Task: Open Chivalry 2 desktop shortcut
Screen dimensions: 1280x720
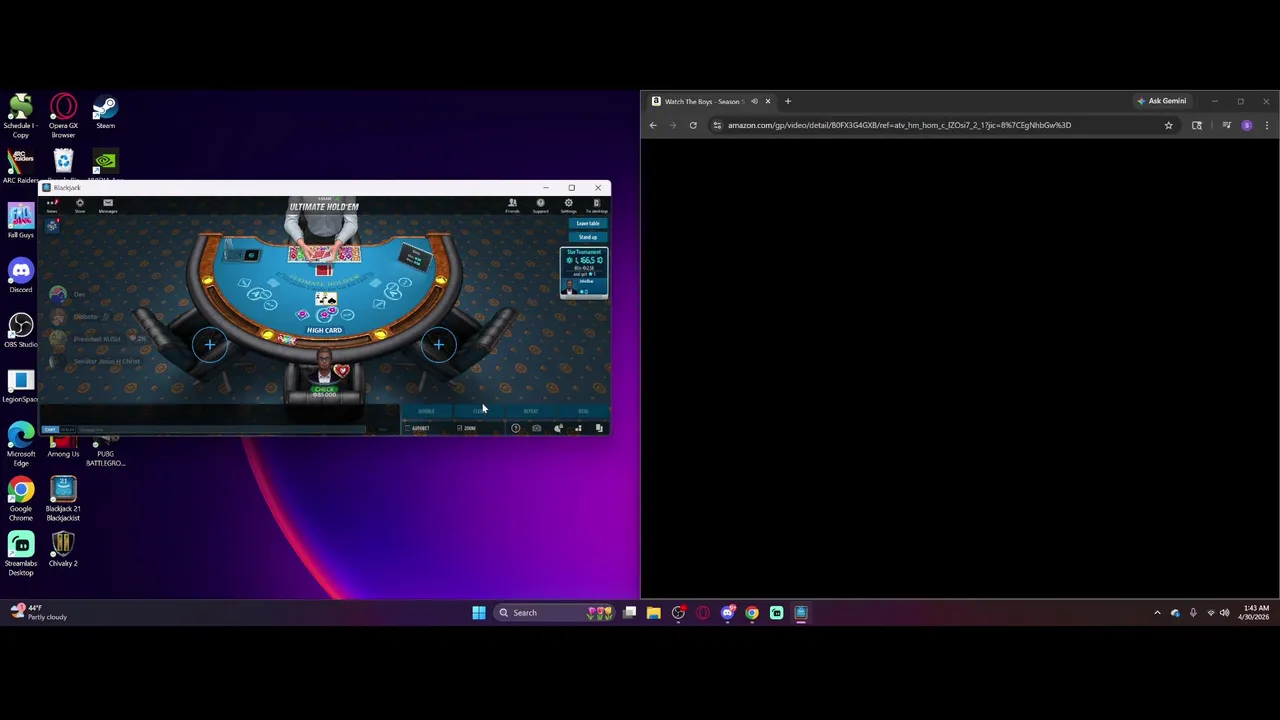Action: [x=63, y=550]
